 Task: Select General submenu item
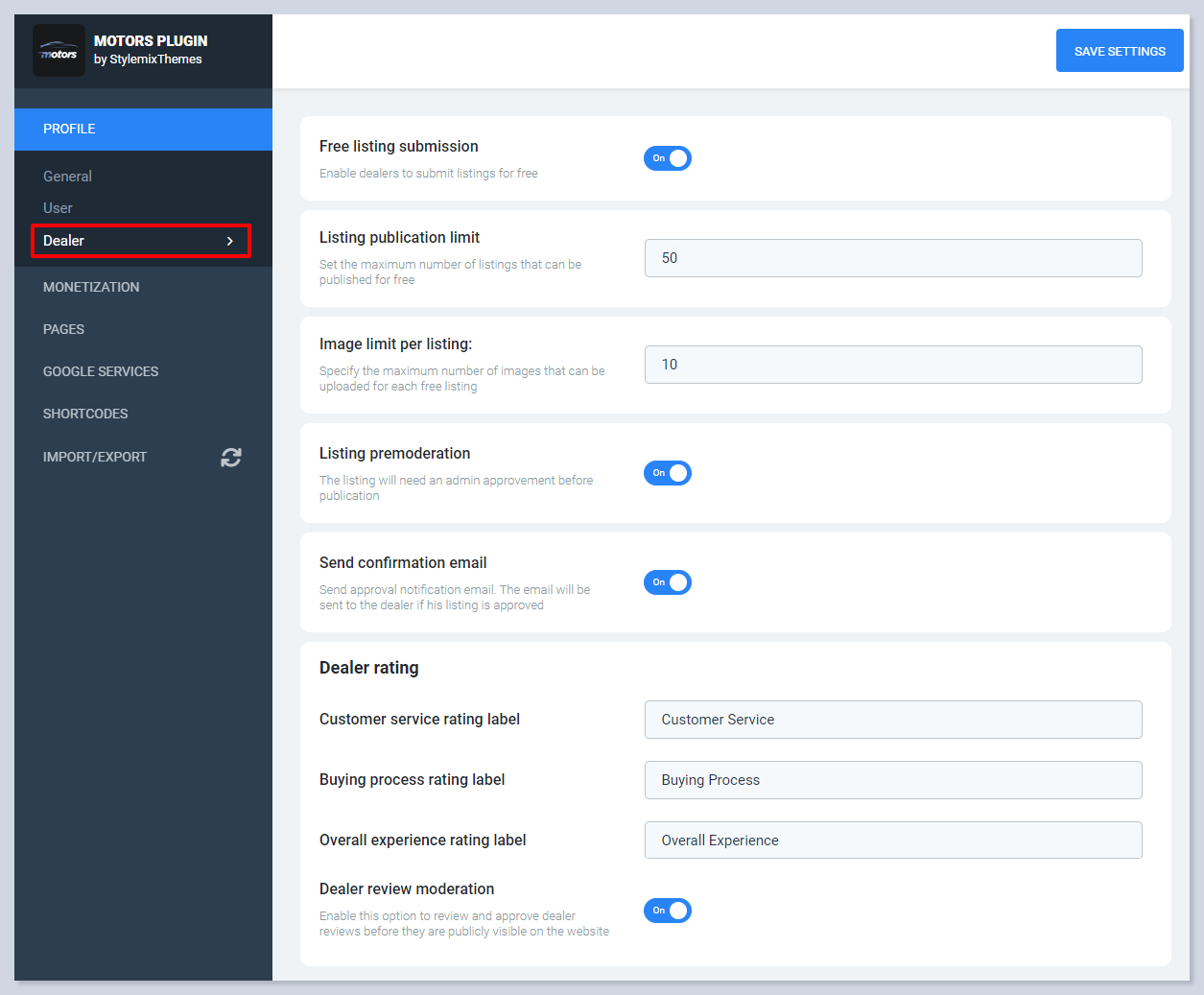67,177
